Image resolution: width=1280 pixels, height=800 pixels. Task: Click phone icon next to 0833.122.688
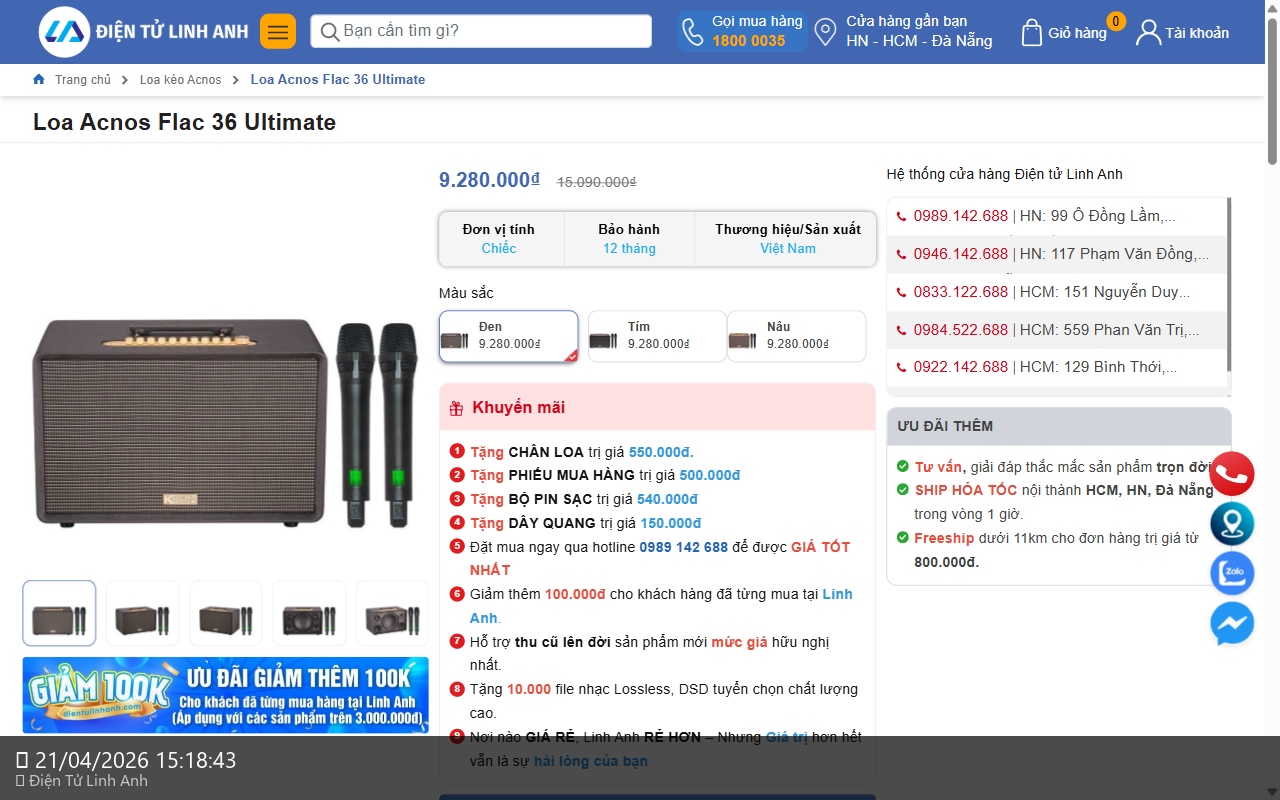tap(901, 292)
